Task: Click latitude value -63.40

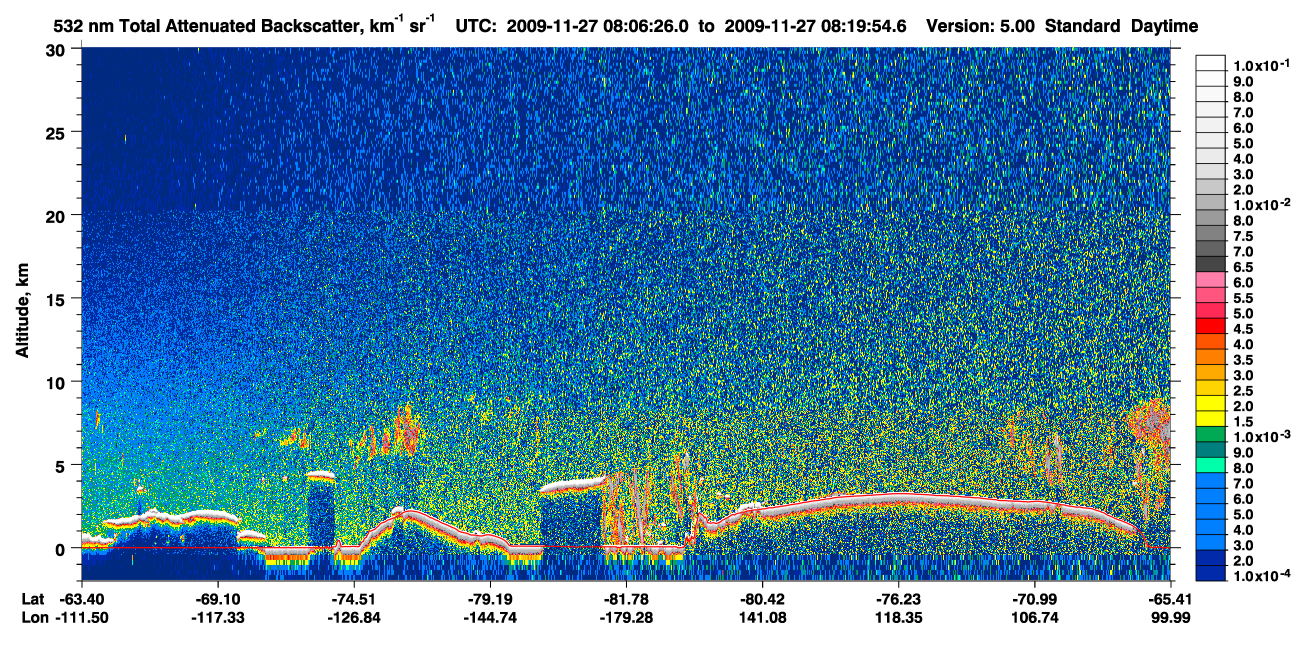Action: 81,599
